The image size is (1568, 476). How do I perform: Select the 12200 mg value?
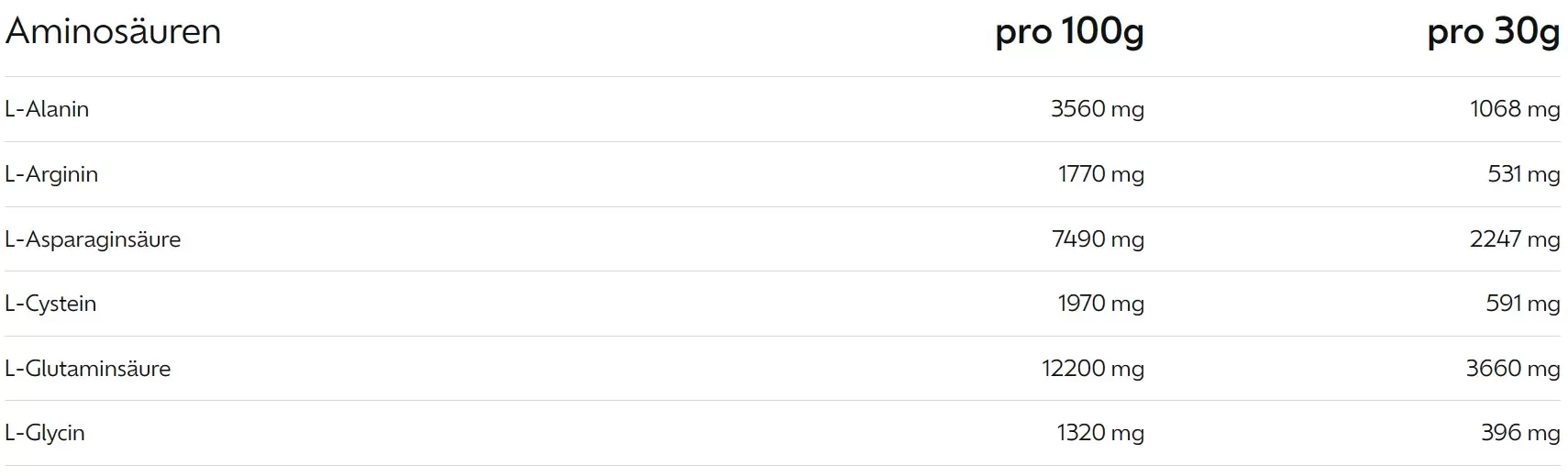point(1093,369)
